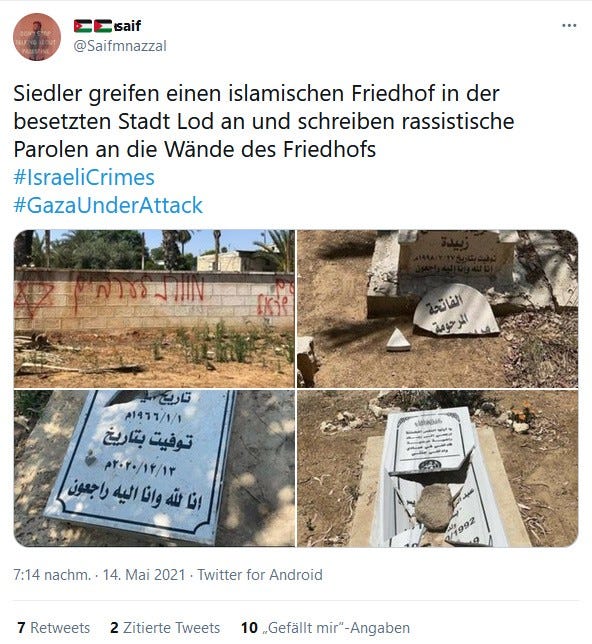The height and width of the screenshot is (644, 592).
Task: View the cracked grave with stone photo
Action: [x=438, y=468]
